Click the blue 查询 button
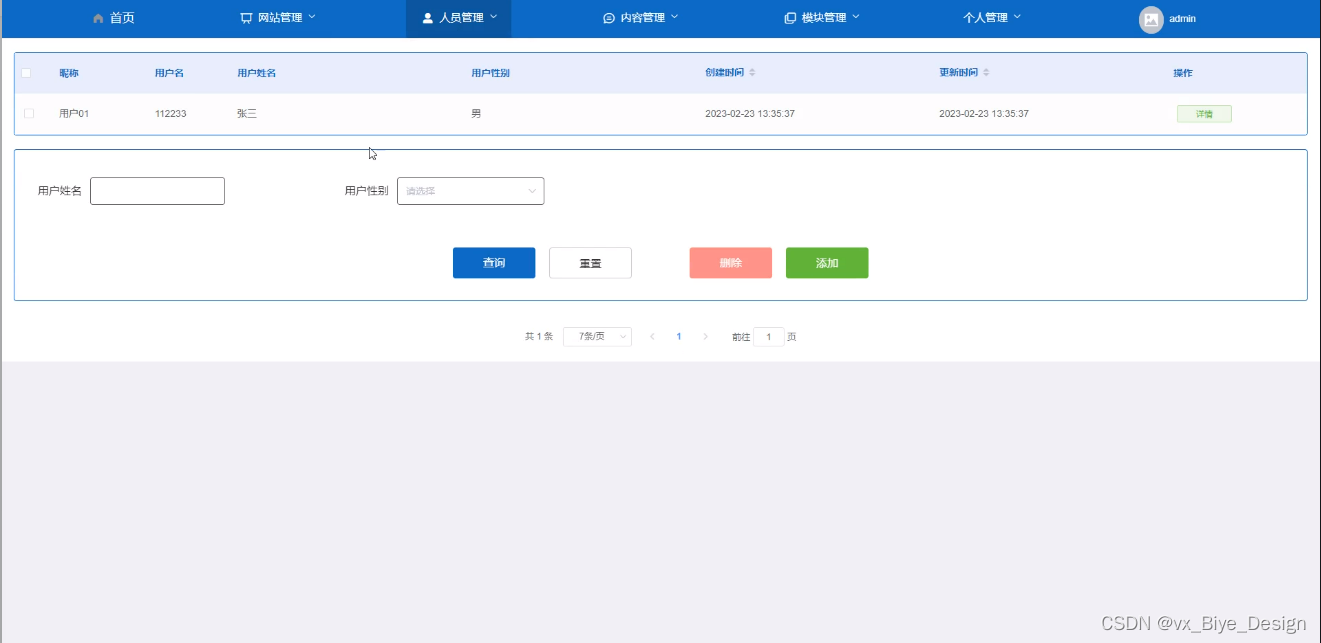 pyautogui.click(x=494, y=263)
